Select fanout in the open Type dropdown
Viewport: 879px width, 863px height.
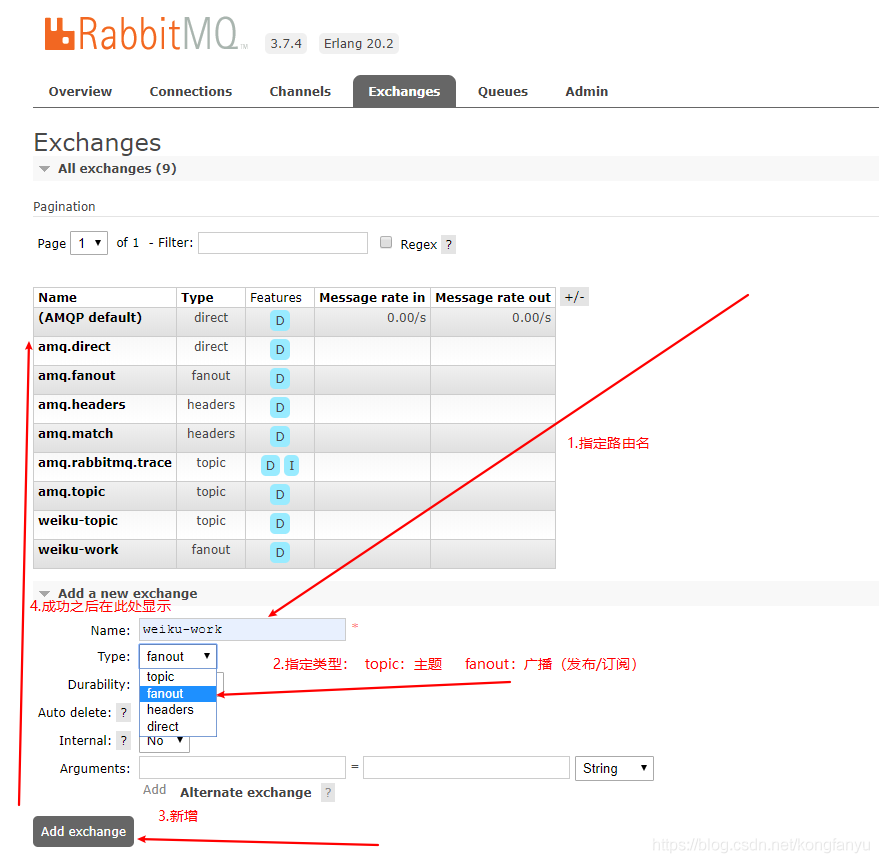[167, 693]
